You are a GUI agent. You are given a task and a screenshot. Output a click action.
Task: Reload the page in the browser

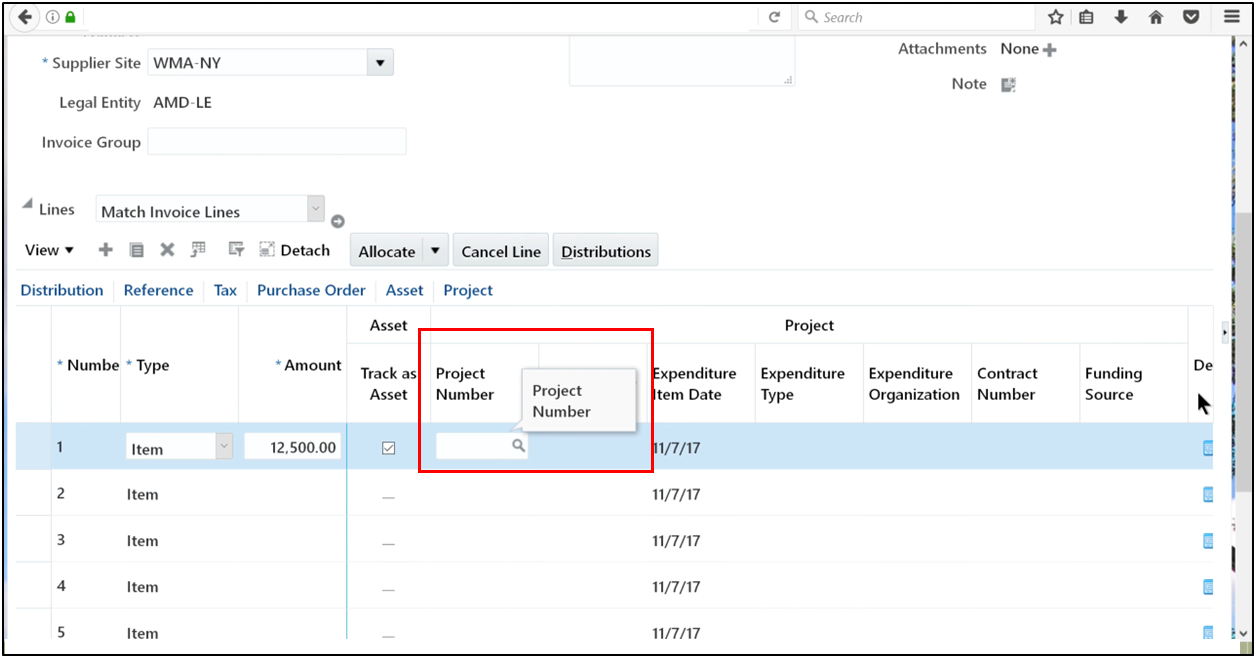[x=773, y=17]
